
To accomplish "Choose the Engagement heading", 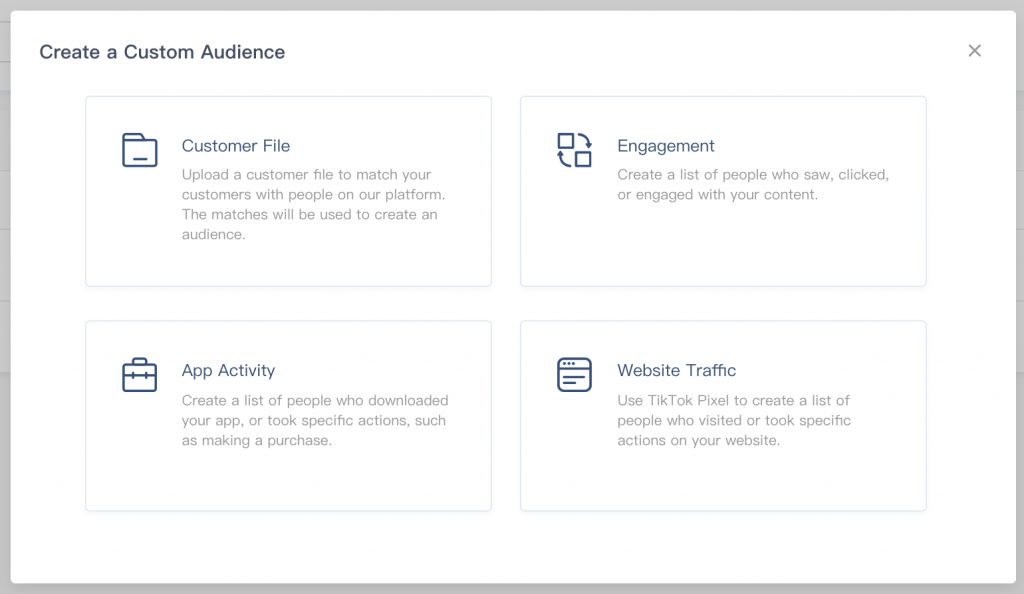I will [666, 146].
